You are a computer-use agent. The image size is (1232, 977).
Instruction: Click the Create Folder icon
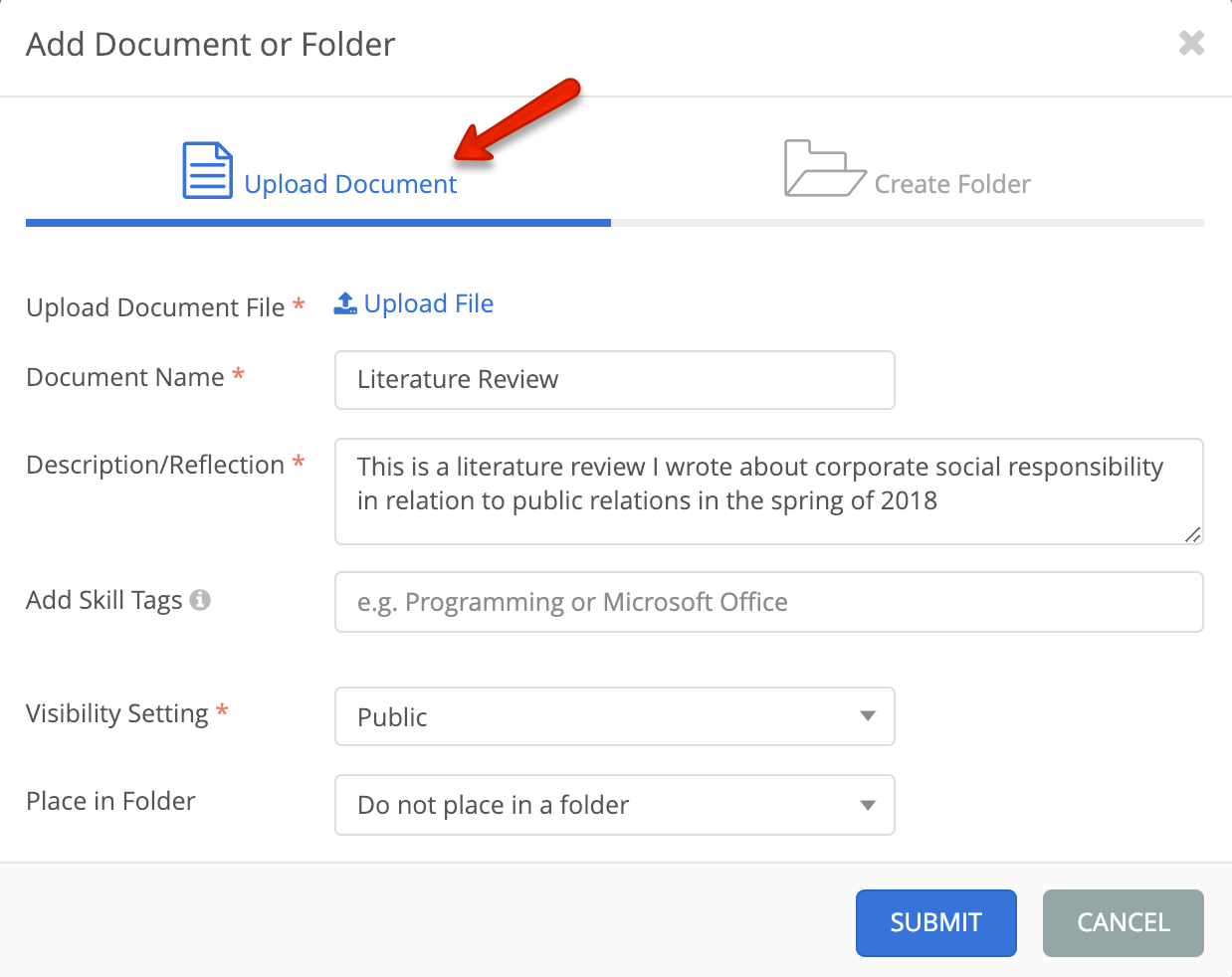824,168
